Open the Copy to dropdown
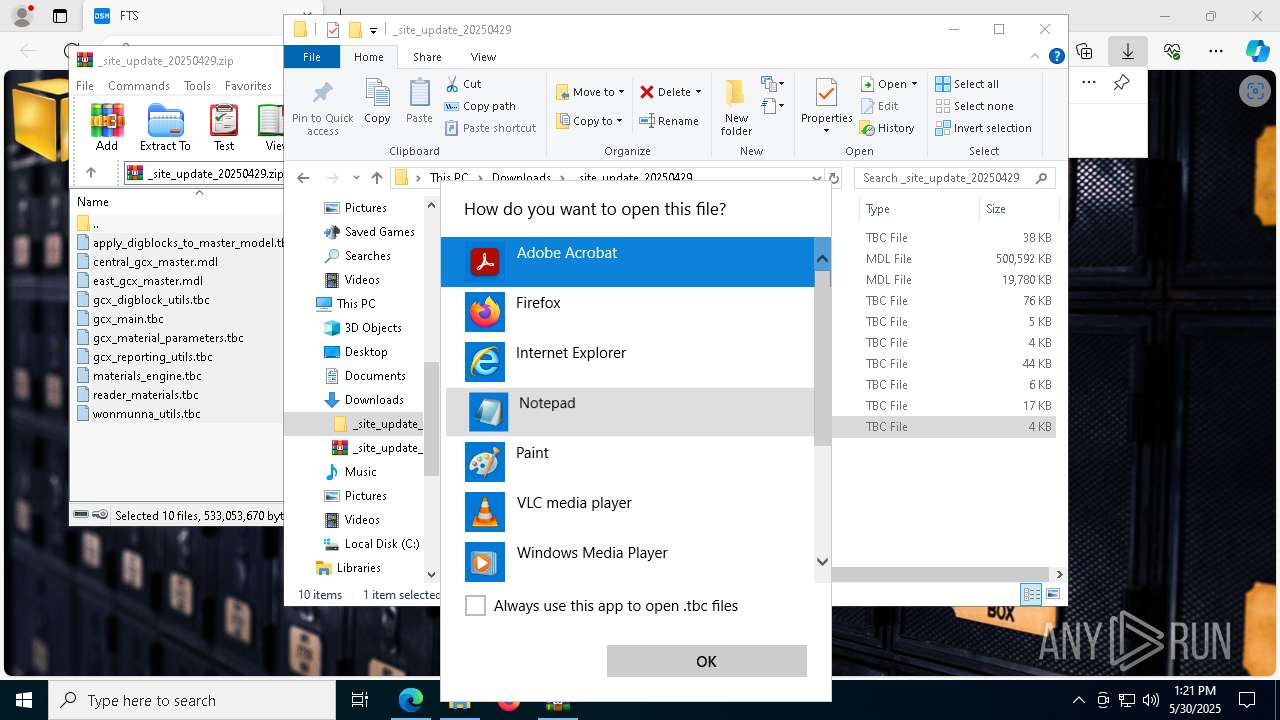Viewport: 1280px width, 720px height. tap(589, 121)
